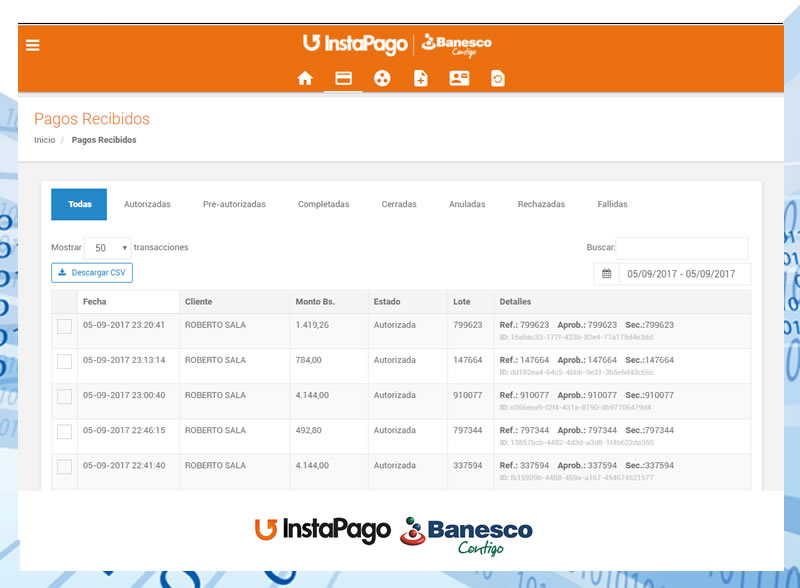The image size is (800, 588).
Task: Check the row dated 05-09-2017 23:00:40
Action: (64, 397)
